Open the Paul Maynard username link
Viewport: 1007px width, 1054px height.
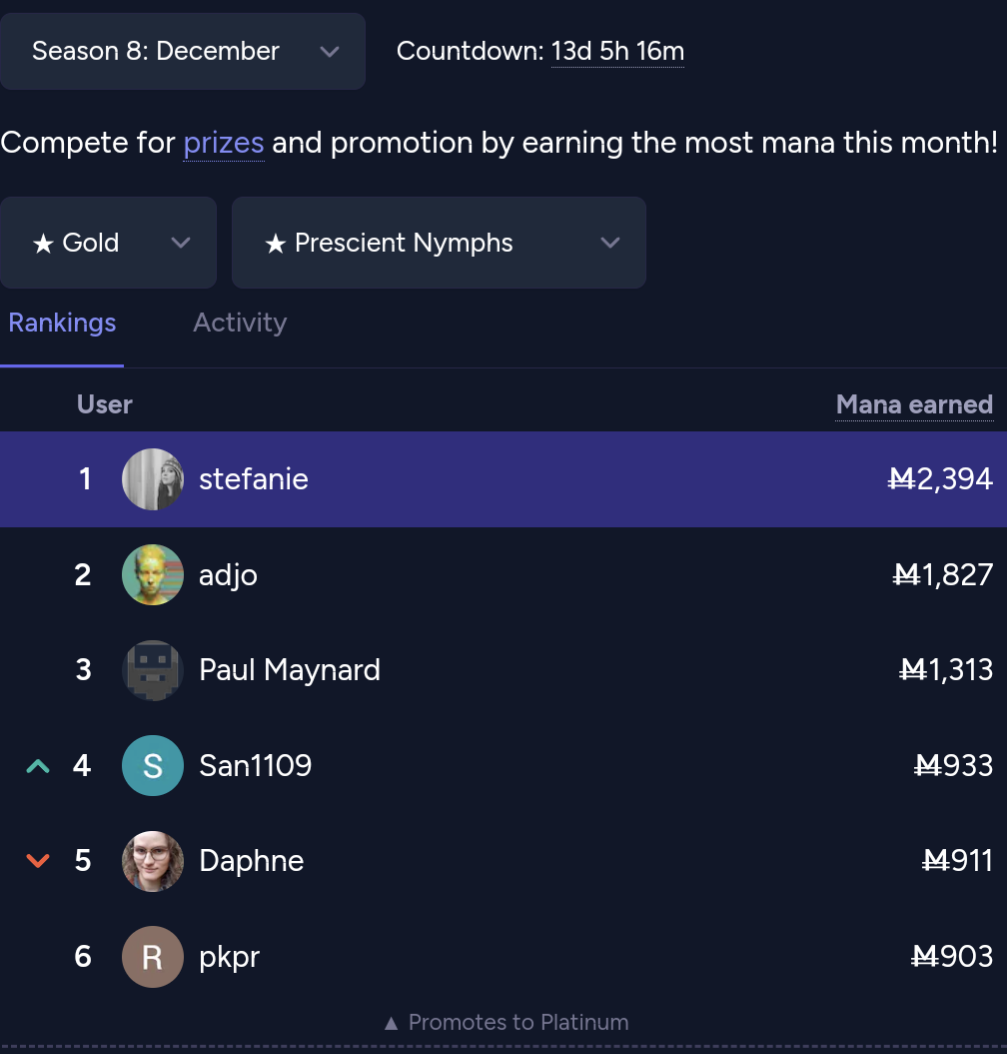290,670
